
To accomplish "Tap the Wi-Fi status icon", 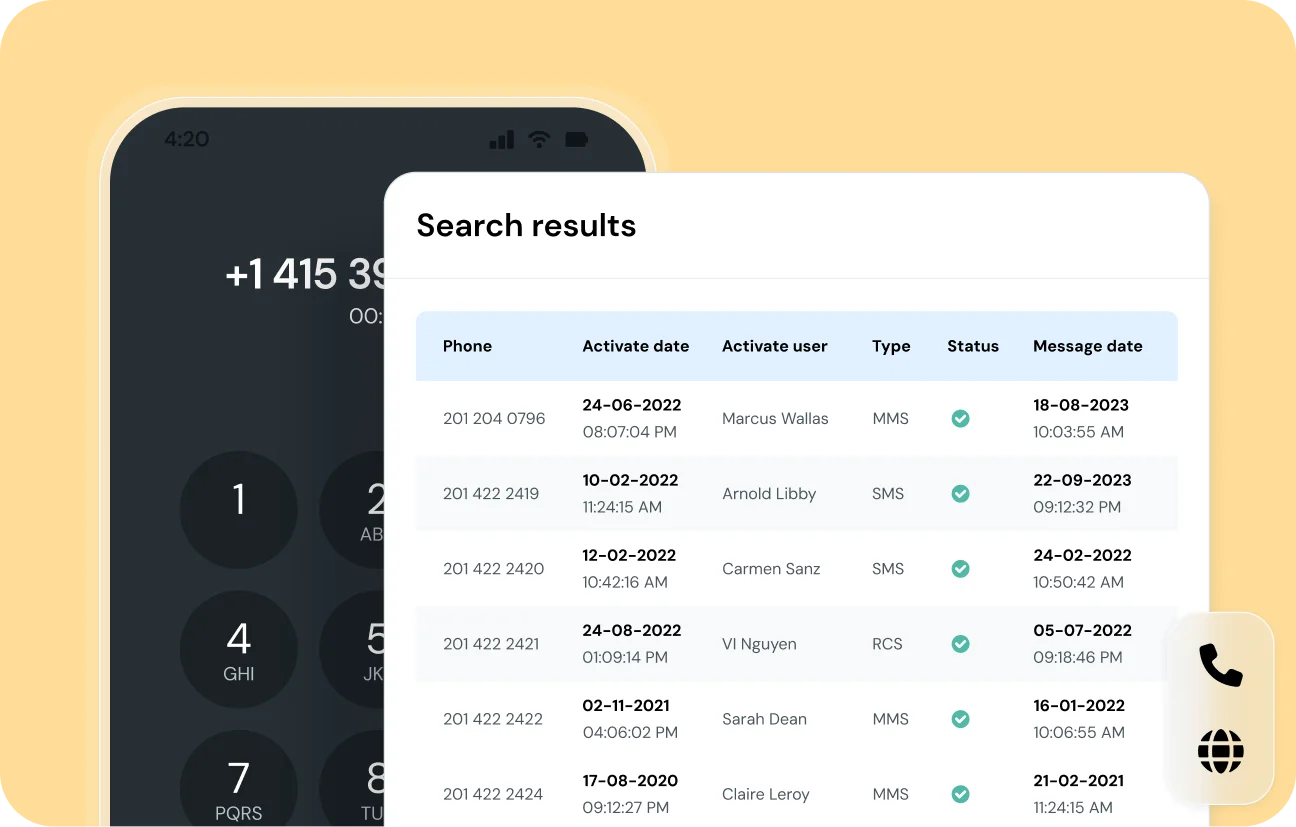I will pyautogui.click(x=539, y=139).
